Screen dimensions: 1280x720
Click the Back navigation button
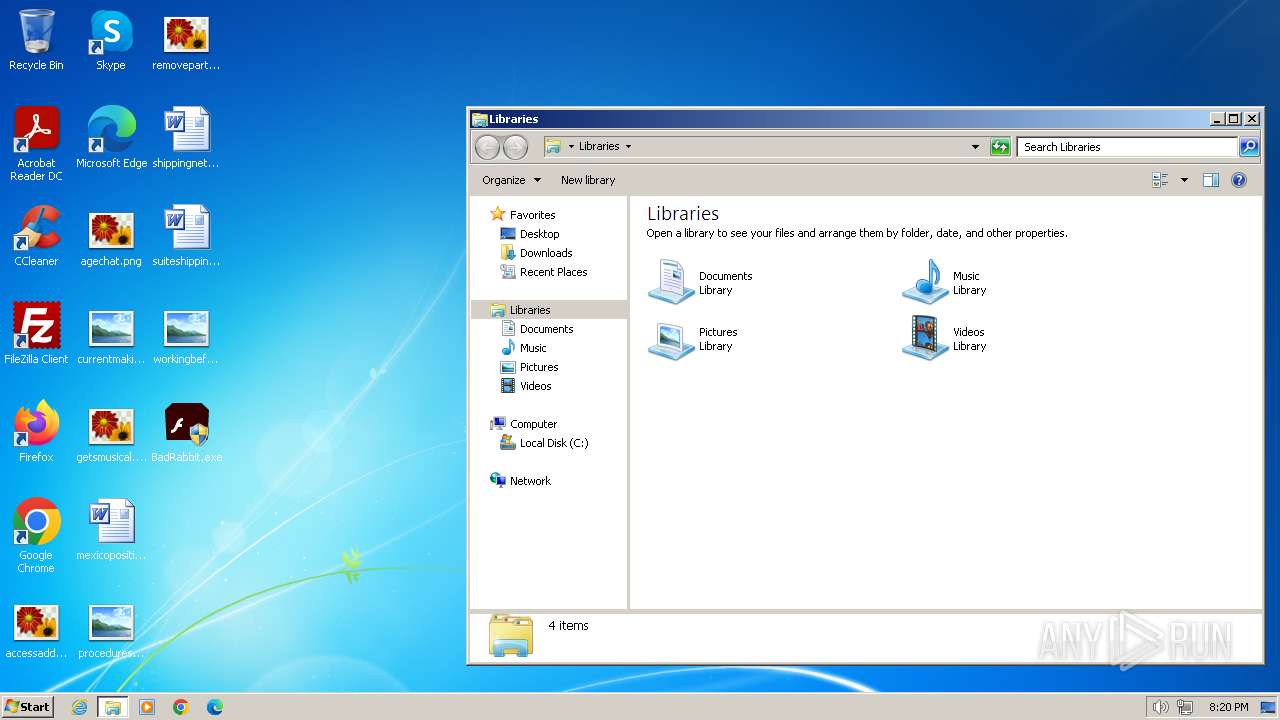(487, 147)
